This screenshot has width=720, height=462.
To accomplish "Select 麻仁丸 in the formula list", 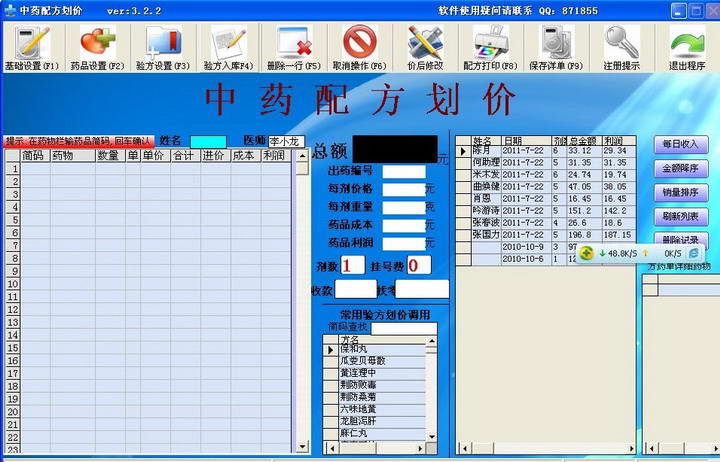I will click(375, 433).
